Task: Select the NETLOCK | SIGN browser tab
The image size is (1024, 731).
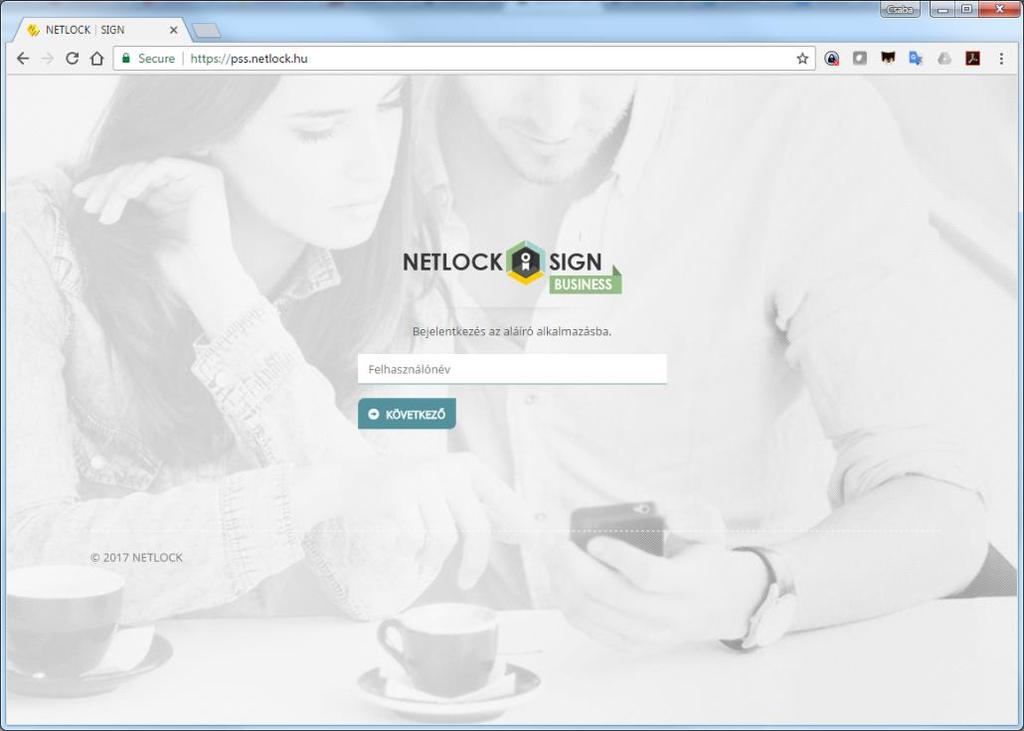Action: click(102, 30)
